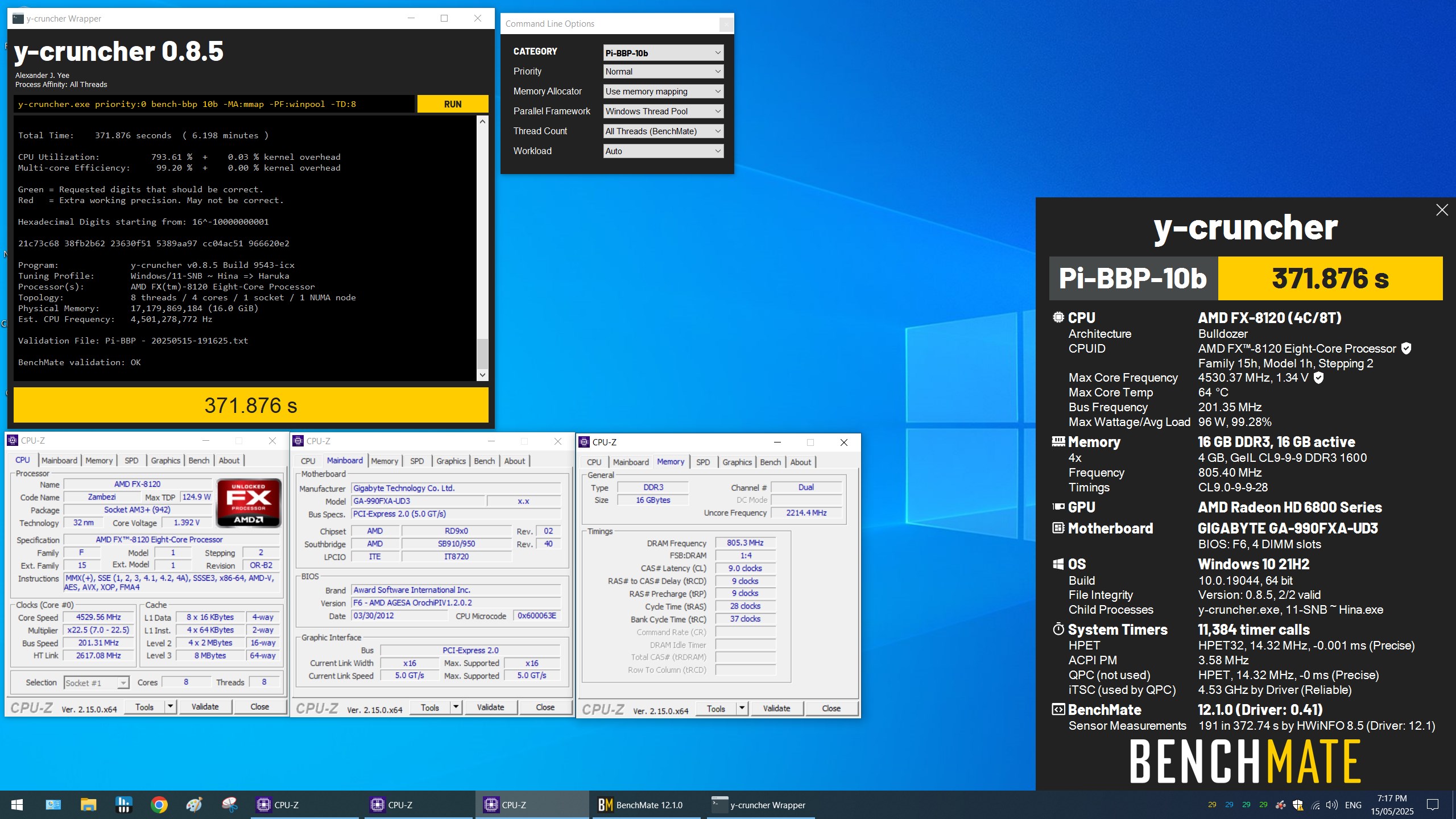Open the Paint palette app on taskbar
This screenshot has height=819, width=1456.
click(194, 805)
